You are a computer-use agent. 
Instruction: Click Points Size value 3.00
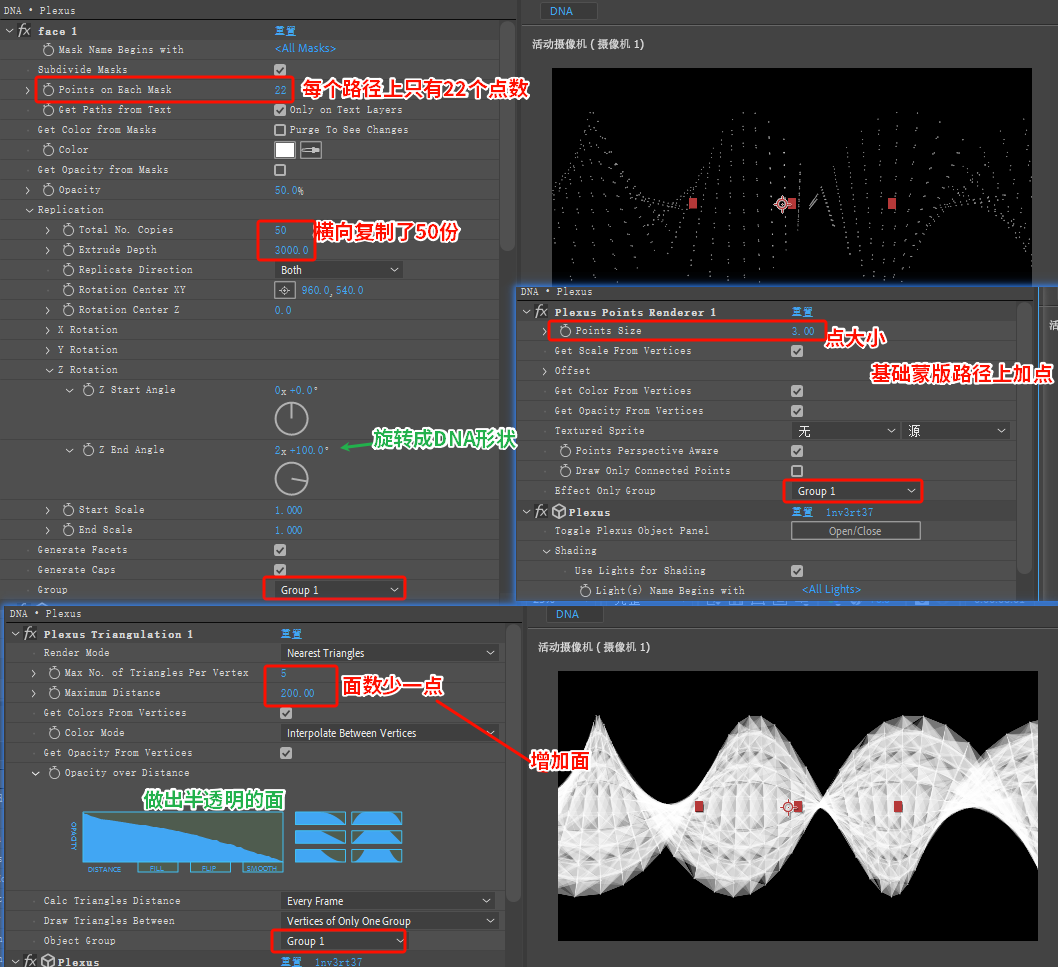coord(803,331)
